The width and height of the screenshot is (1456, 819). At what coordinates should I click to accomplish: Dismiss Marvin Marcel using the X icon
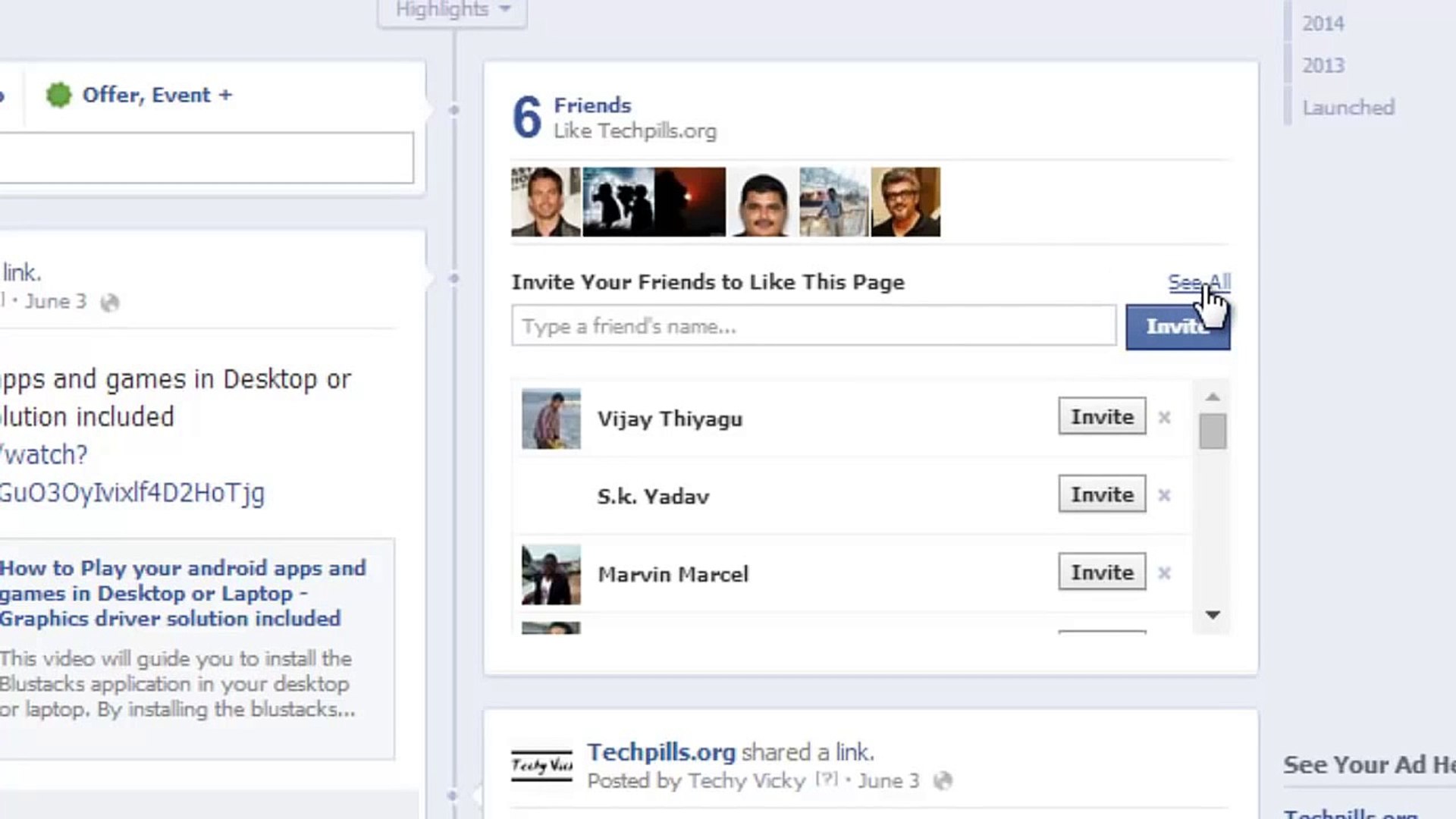click(x=1164, y=573)
